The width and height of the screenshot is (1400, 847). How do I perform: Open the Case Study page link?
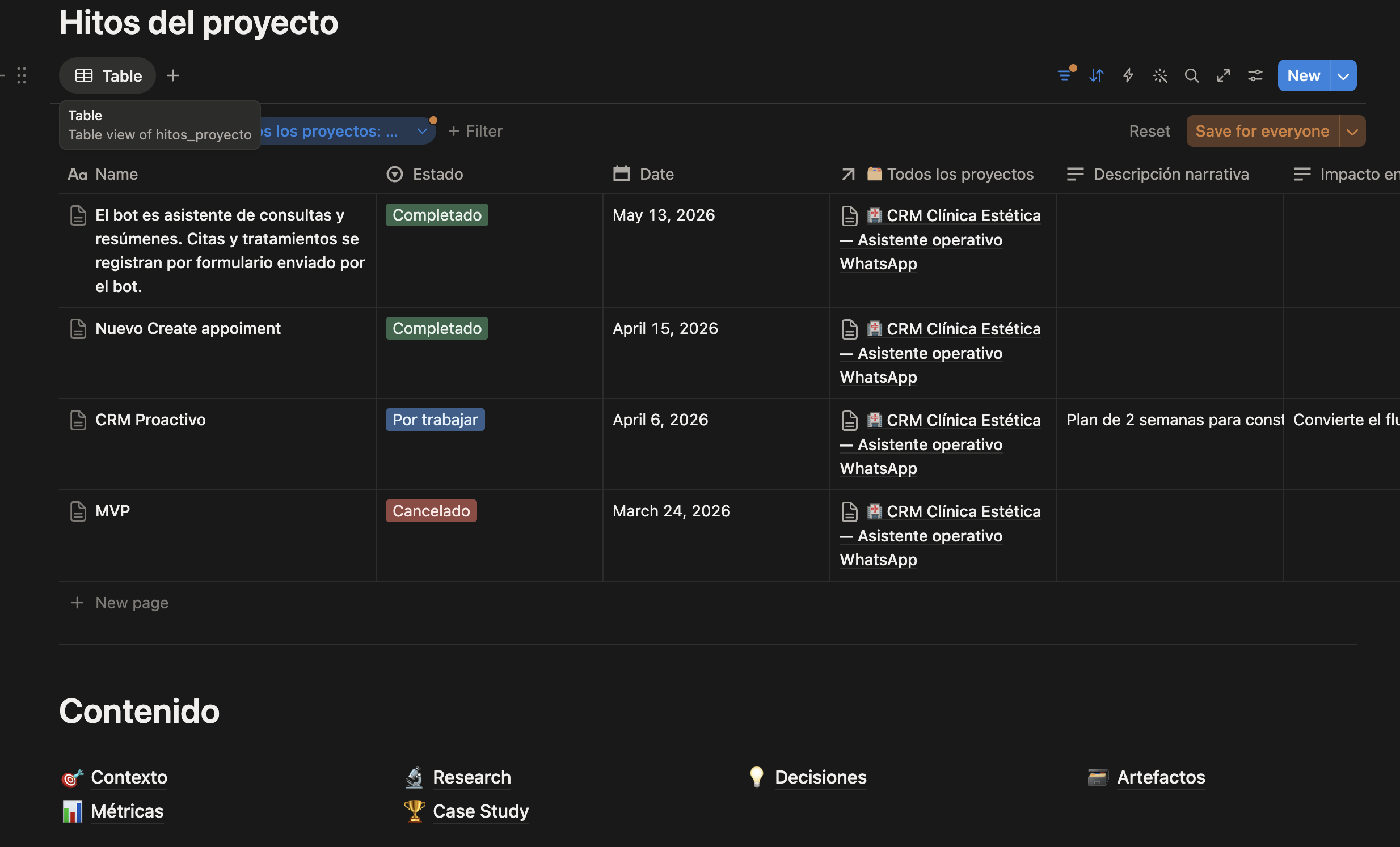pos(480,811)
